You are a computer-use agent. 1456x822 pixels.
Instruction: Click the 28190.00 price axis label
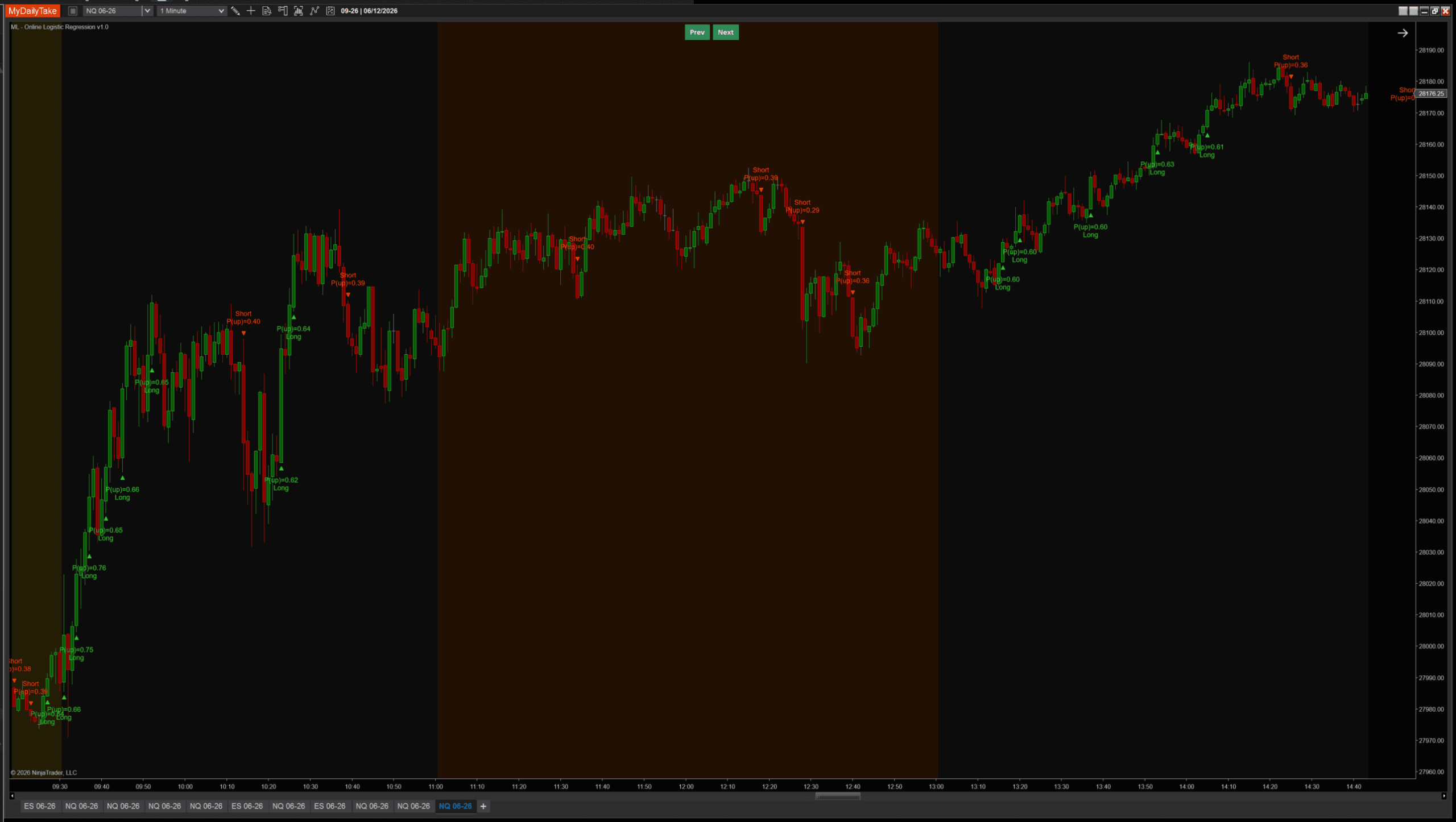point(1431,50)
